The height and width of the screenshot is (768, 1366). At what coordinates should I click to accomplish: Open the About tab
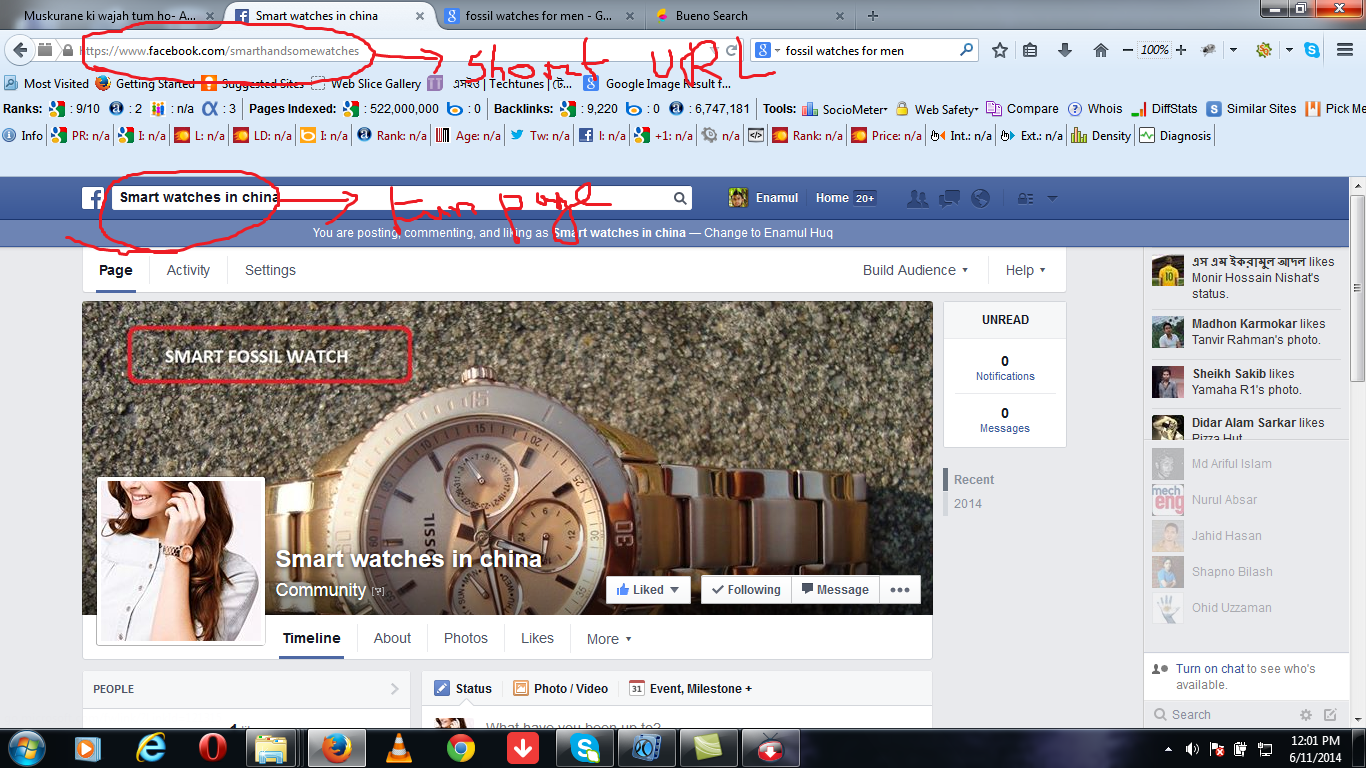(x=392, y=638)
